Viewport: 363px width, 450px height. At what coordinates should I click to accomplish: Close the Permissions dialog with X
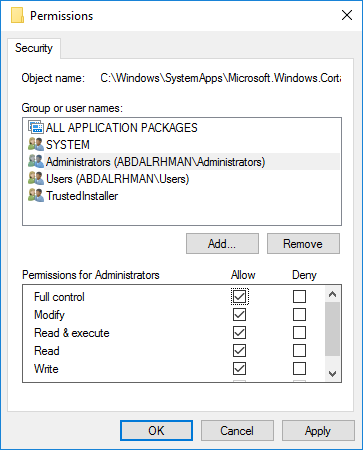[347, 15]
